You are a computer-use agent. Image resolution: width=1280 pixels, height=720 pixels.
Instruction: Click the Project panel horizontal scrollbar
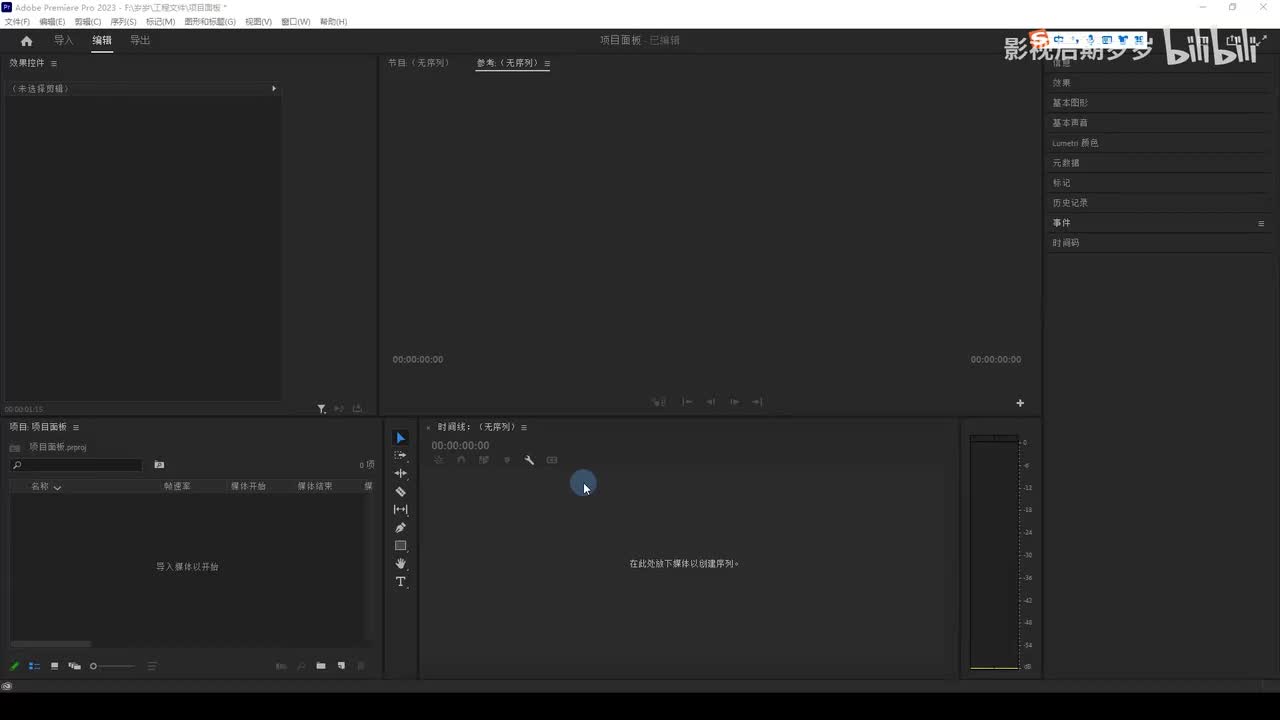pos(50,644)
